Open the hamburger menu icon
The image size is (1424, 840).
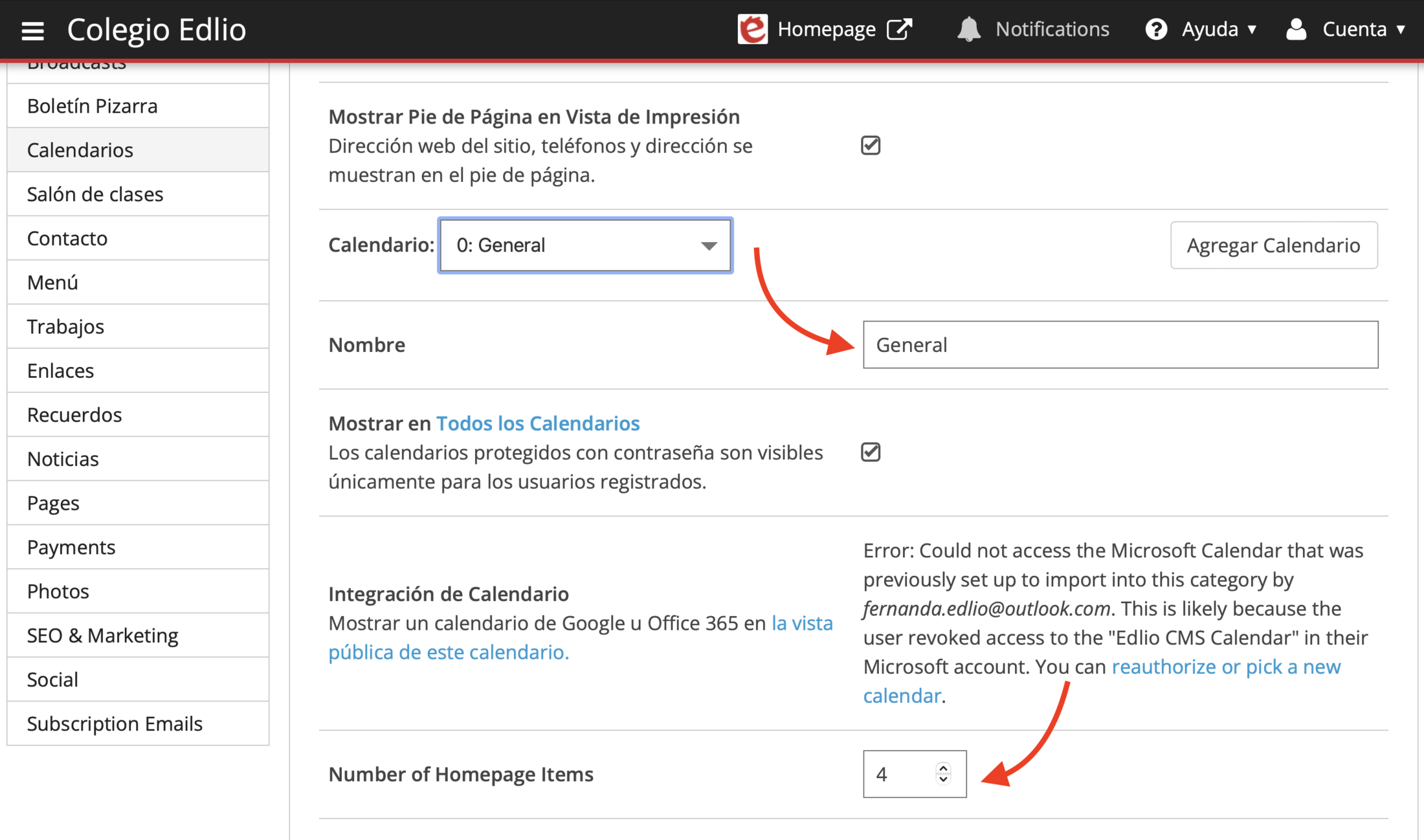[32, 30]
